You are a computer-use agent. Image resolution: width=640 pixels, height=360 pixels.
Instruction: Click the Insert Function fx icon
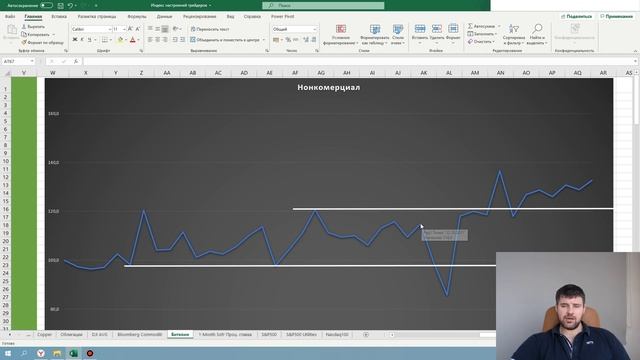coord(76,61)
